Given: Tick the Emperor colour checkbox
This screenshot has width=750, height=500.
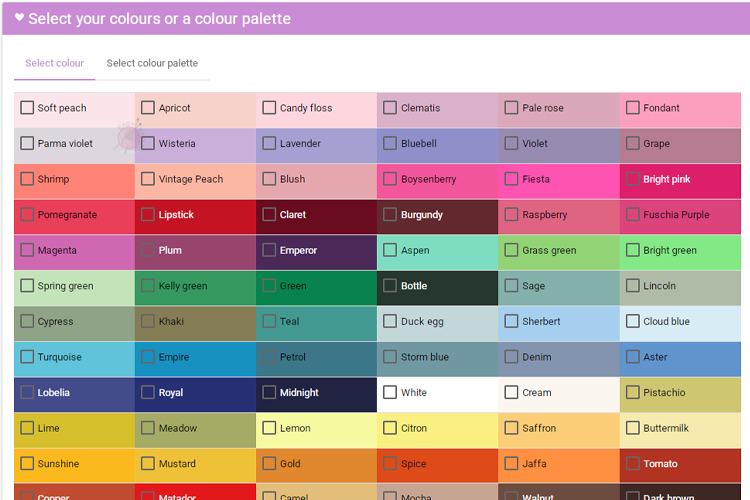Looking at the screenshot, I should (x=269, y=250).
